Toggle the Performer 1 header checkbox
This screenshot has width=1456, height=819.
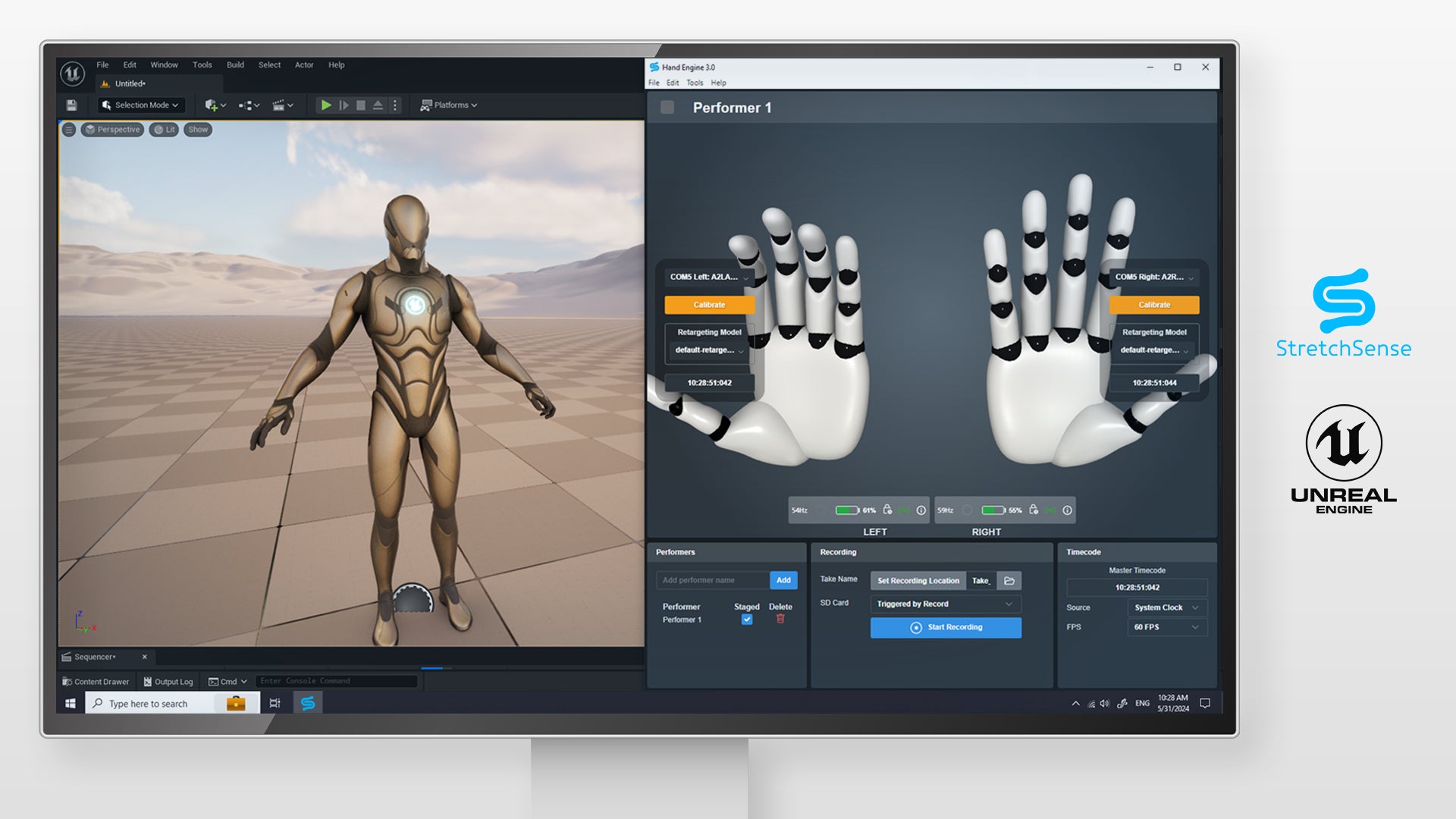pyautogui.click(x=667, y=108)
